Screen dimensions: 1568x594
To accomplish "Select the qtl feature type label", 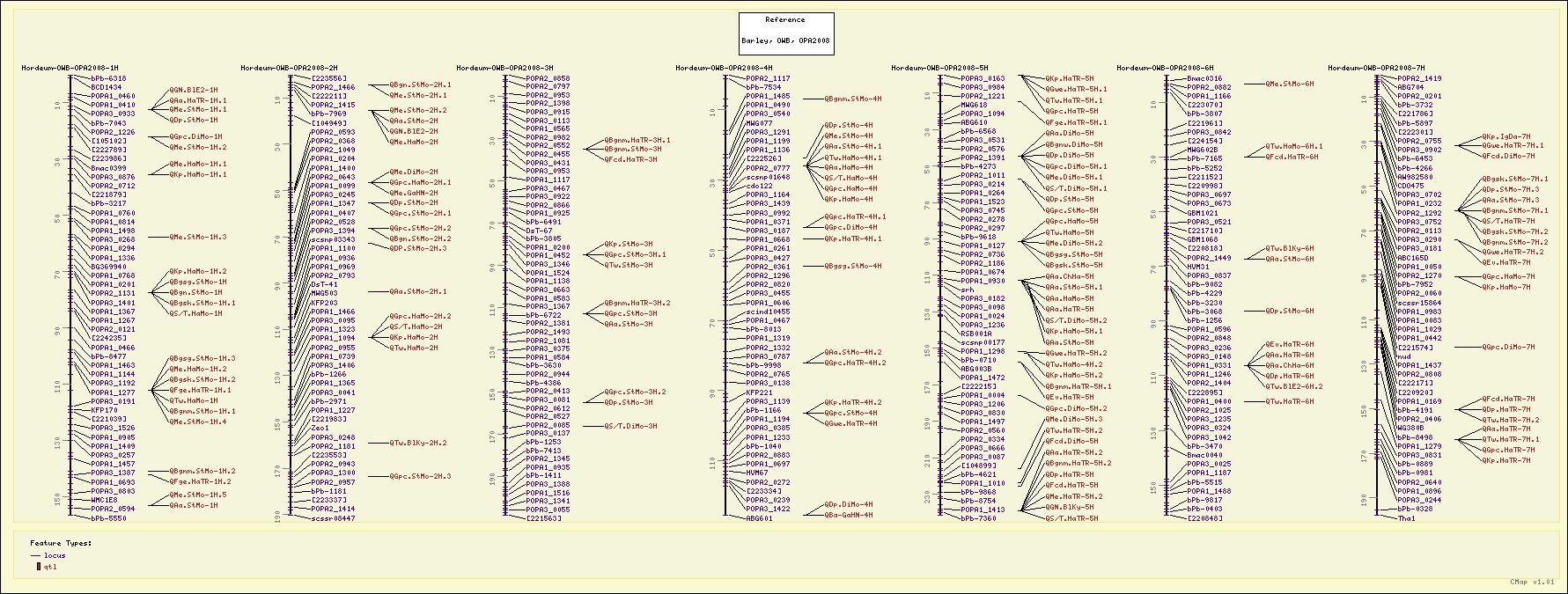I will 50,567.
